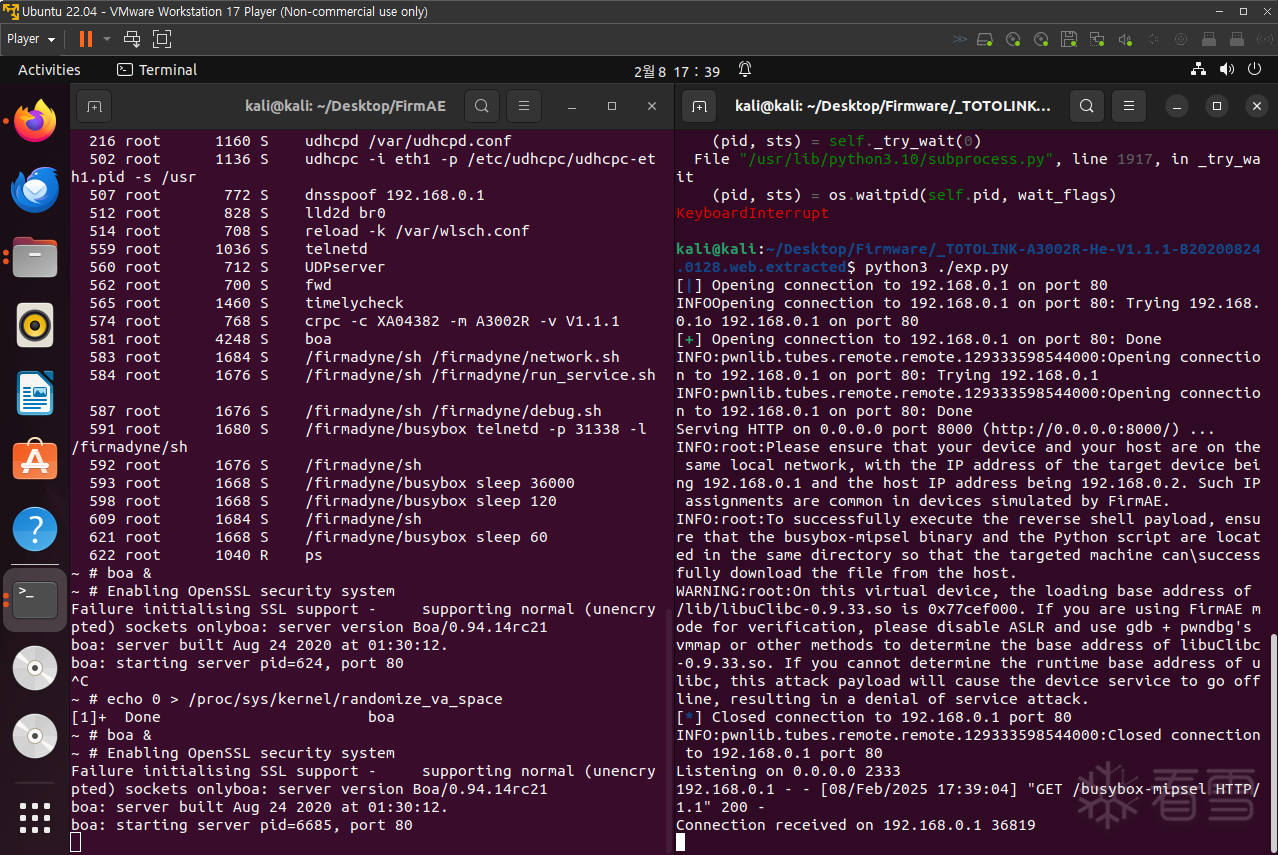Click the webcam device icon in VMware toolbar
Image resolution: width=1278 pixels, height=855 pixels.
pos(1181,39)
